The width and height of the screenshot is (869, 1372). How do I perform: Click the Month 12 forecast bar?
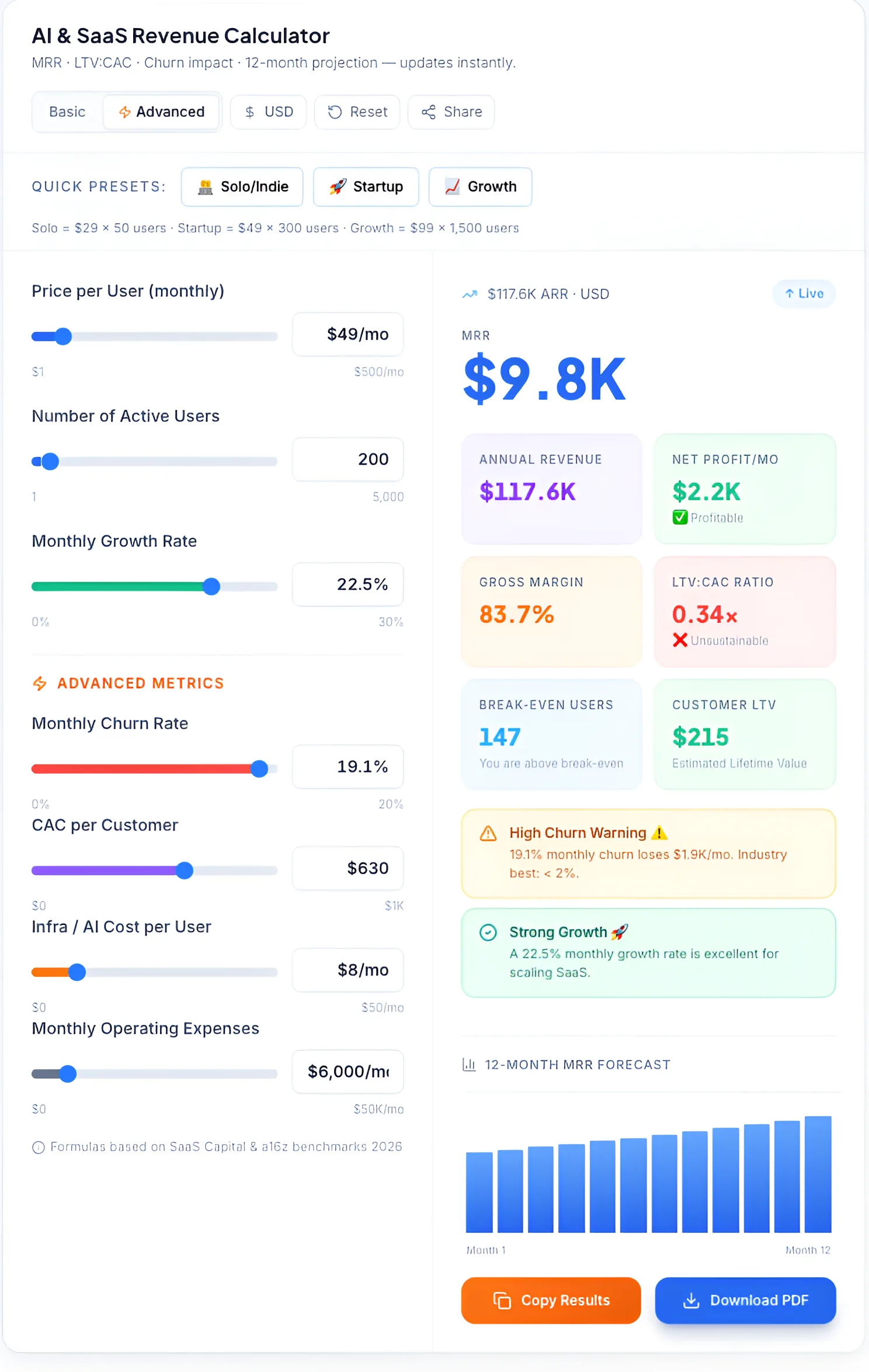point(818,1174)
